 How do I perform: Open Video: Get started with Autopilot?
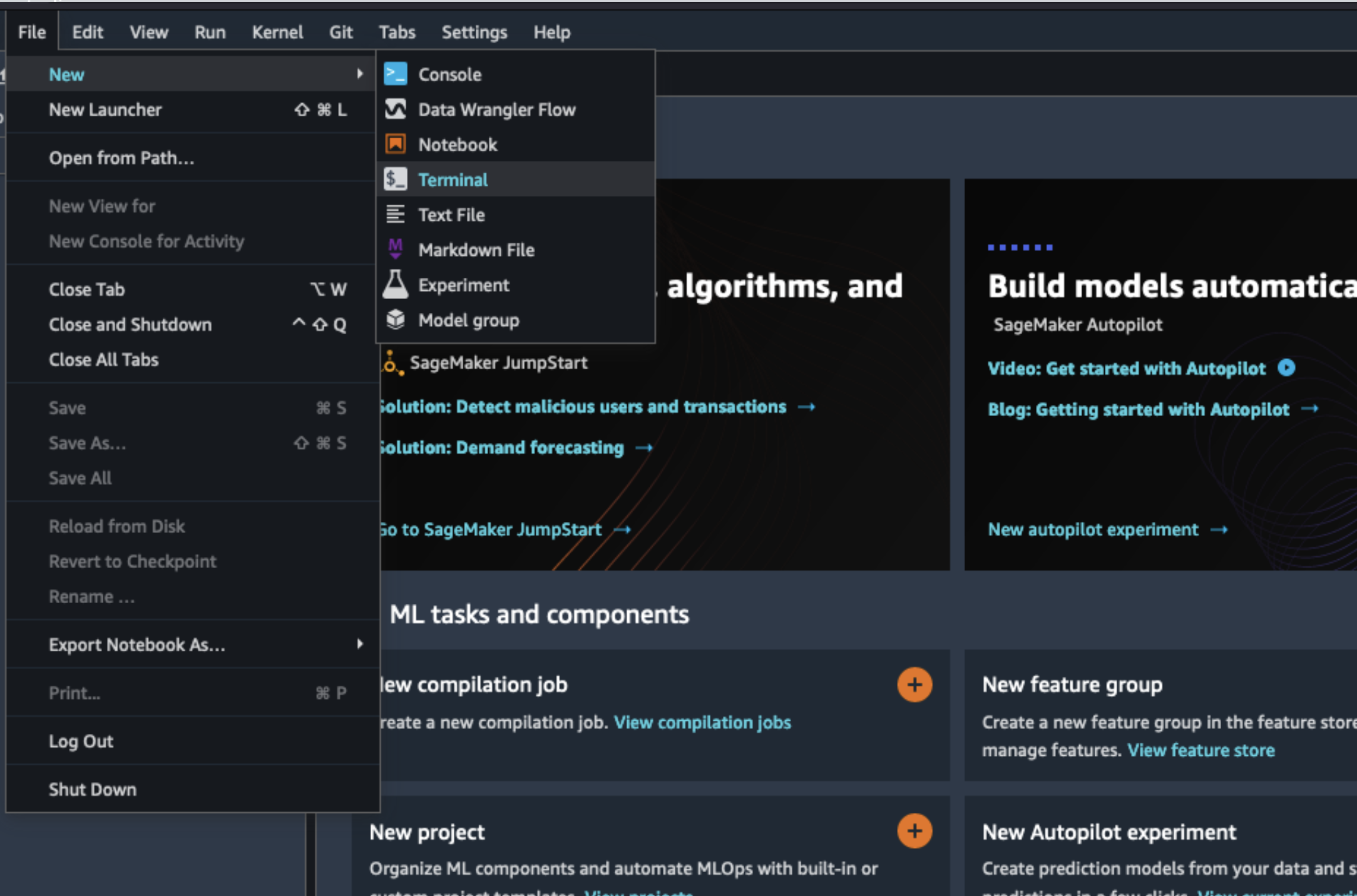pos(1127,368)
